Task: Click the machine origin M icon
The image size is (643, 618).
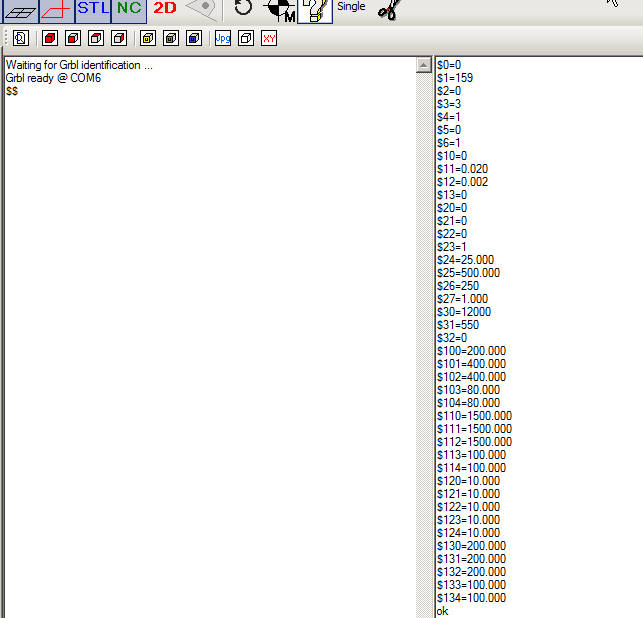Action: [280, 10]
